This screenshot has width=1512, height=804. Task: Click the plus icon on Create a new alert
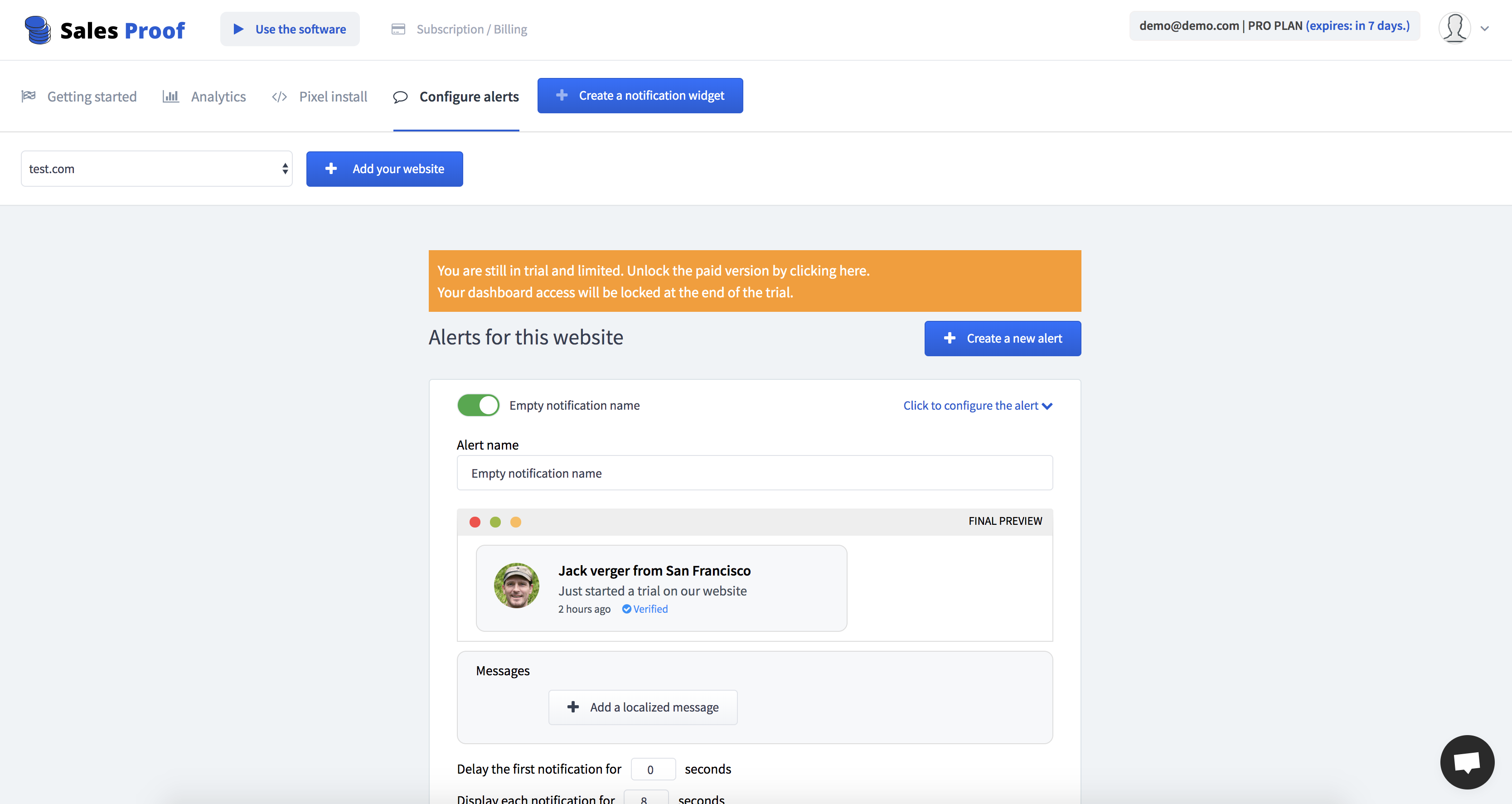coord(950,338)
